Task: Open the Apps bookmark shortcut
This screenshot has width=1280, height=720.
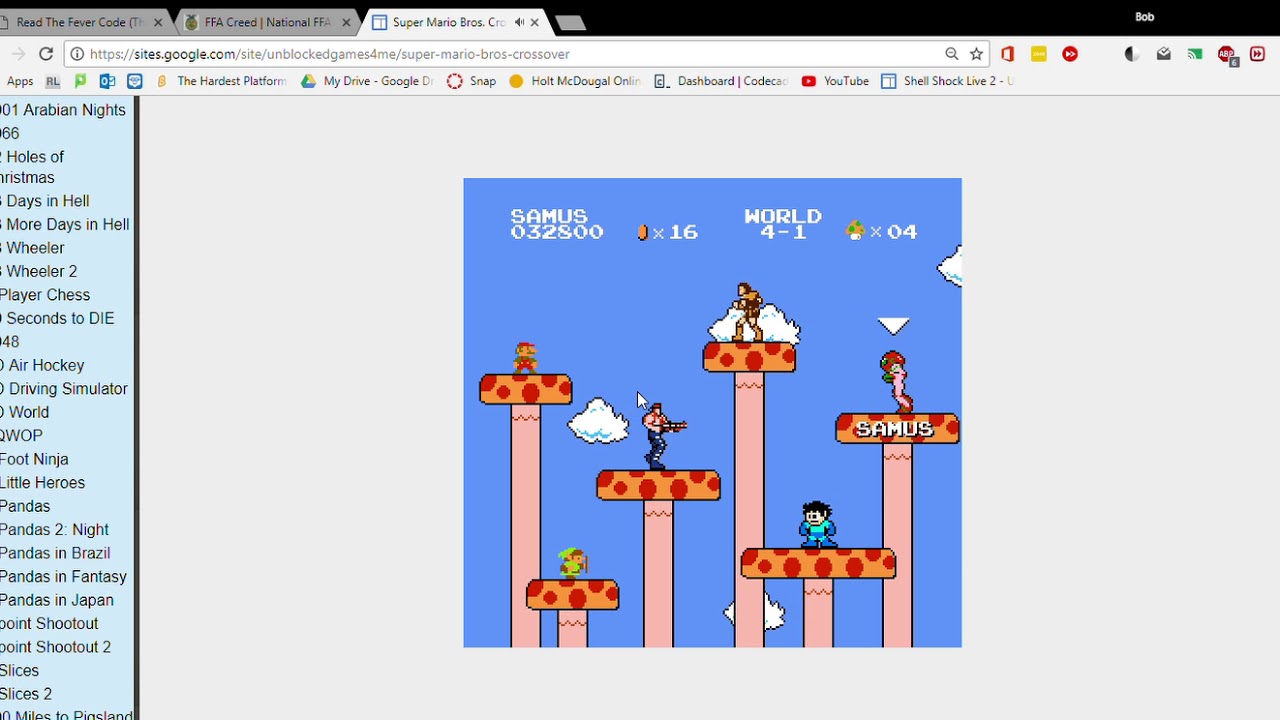Action: 19,81
